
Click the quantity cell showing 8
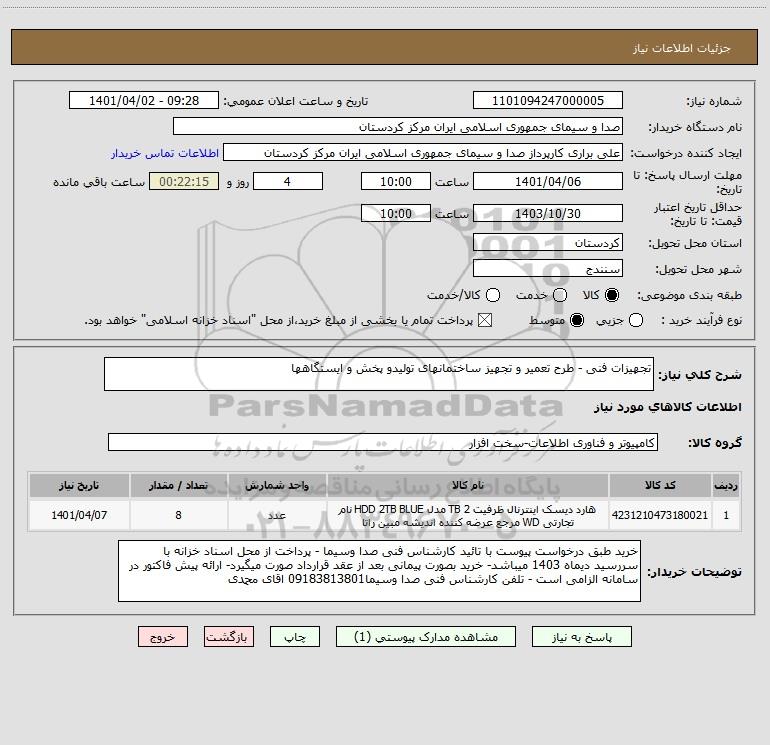pyautogui.click(x=178, y=515)
